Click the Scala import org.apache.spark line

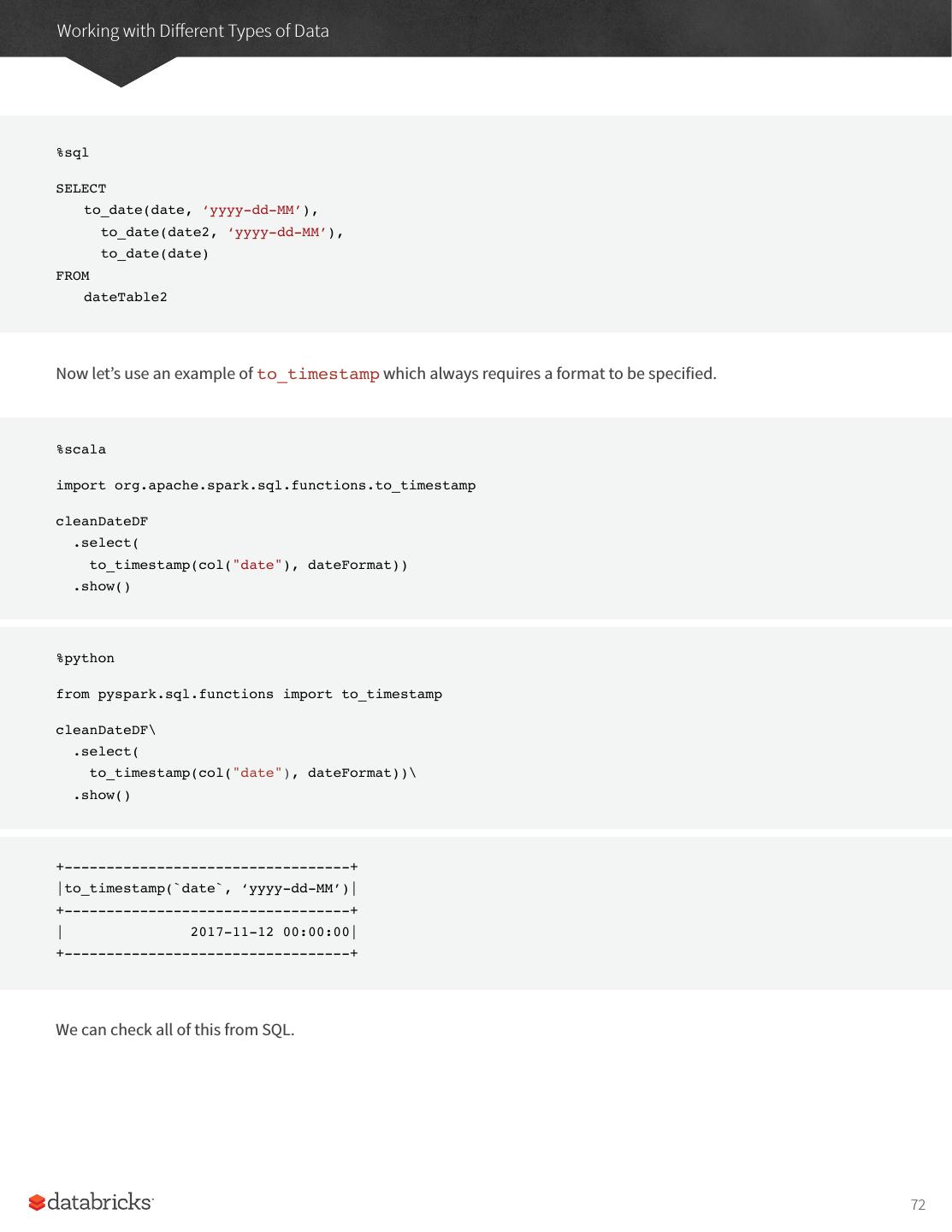(x=265, y=486)
